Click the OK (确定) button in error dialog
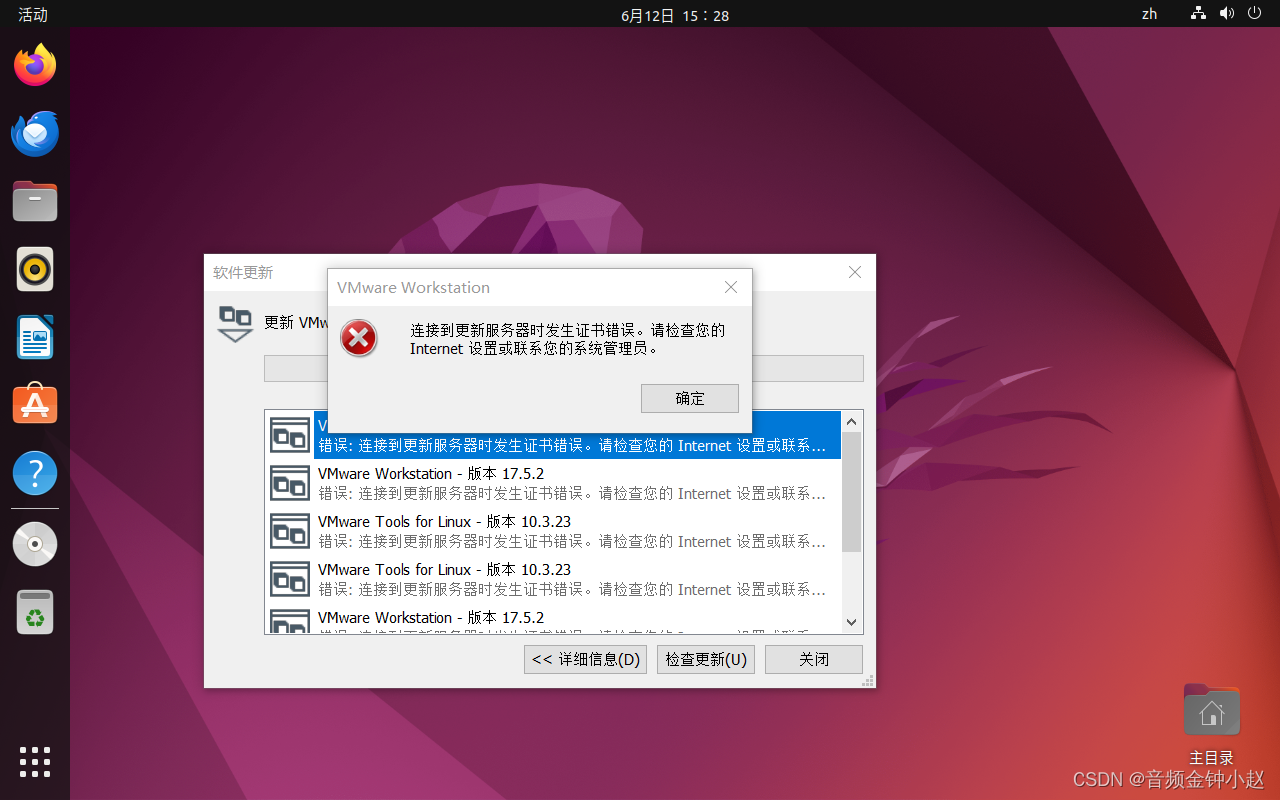 [x=689, y=398]
